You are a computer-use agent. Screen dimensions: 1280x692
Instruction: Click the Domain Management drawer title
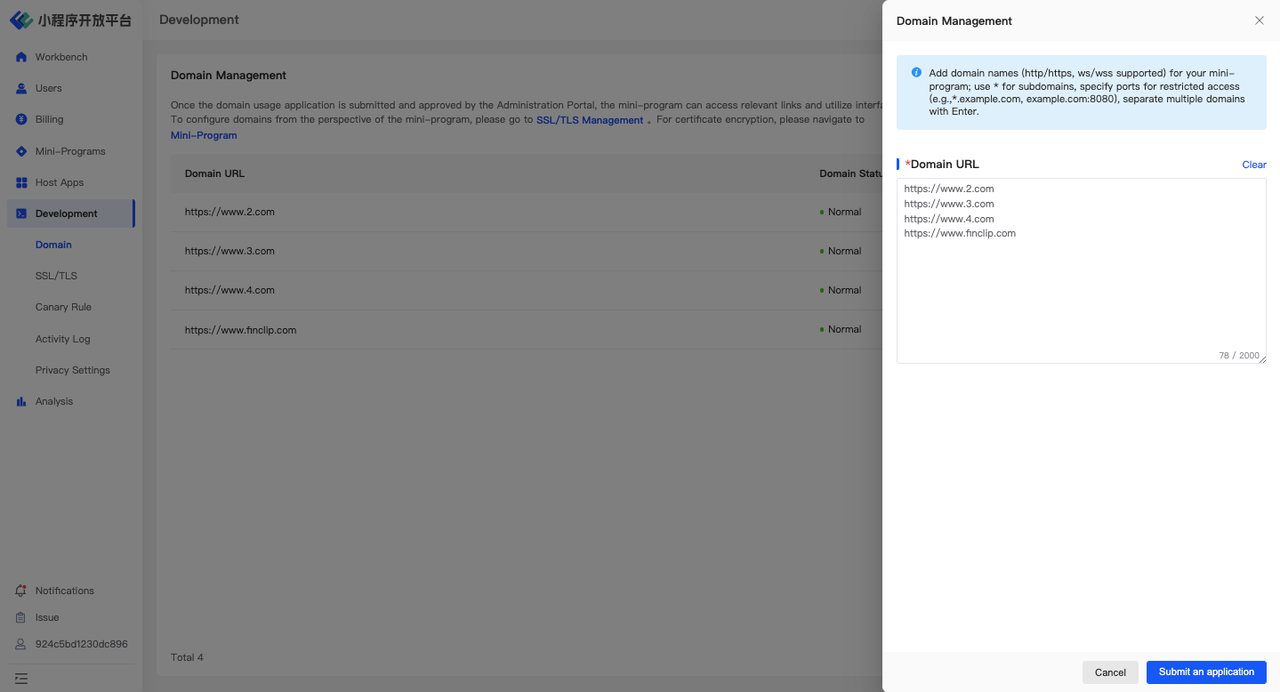pos(954,21)
